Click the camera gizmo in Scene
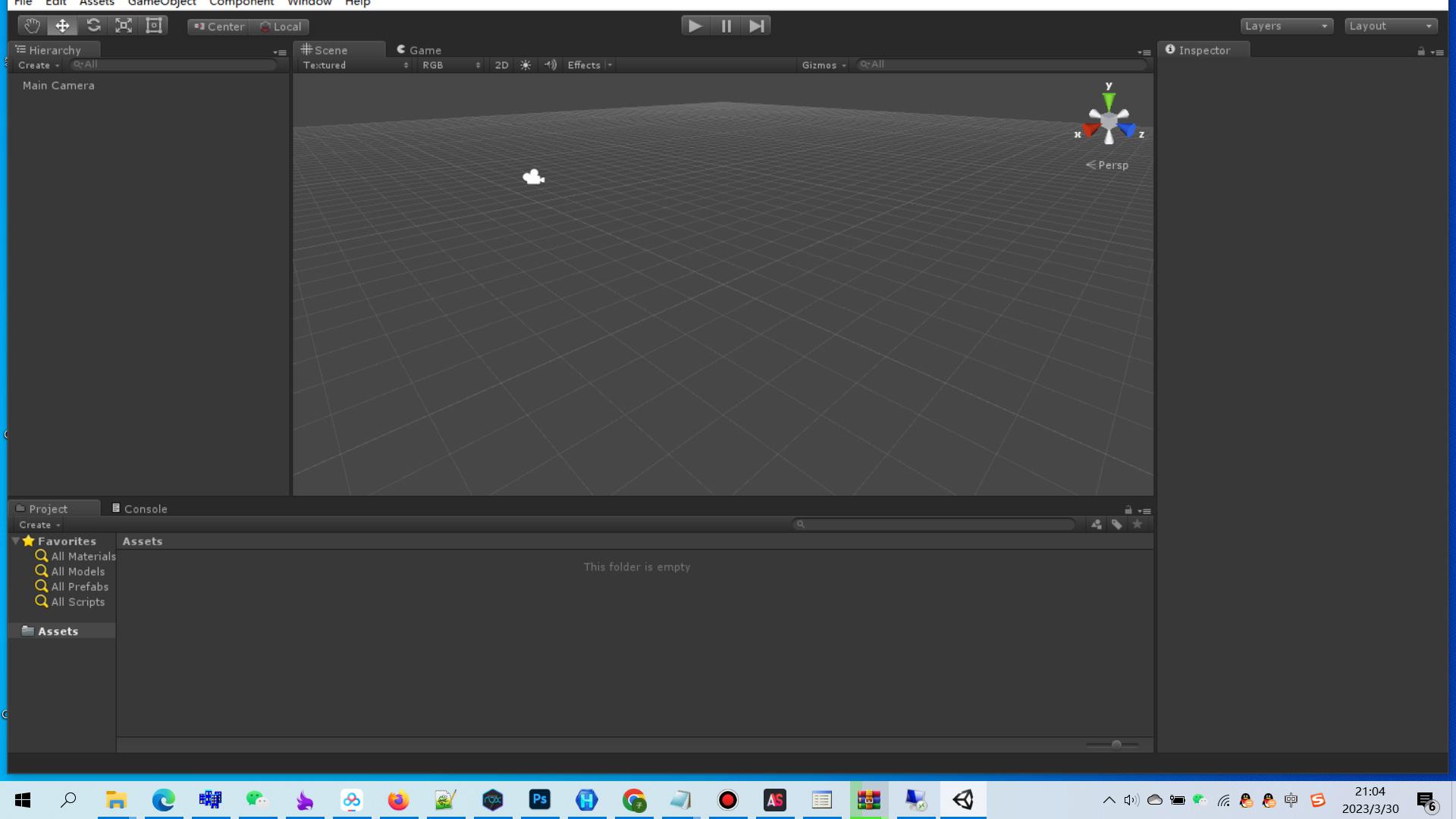Screen dimensions: 1456x819 pyautogui.click(x=534, y=177)
